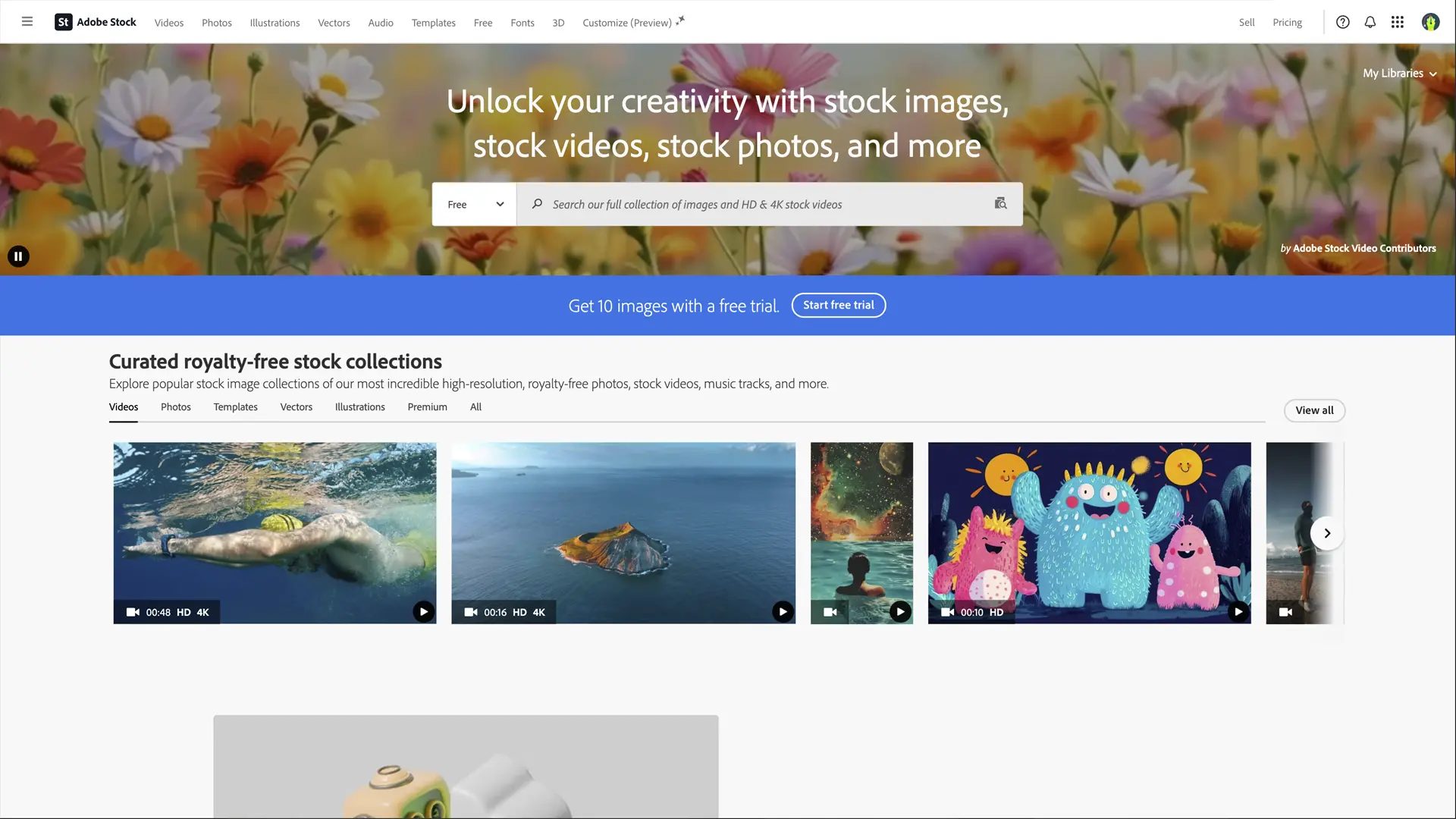Click the visual search camera icon
This screenshot has height=819, width=1456.
tap(1000, 203)
